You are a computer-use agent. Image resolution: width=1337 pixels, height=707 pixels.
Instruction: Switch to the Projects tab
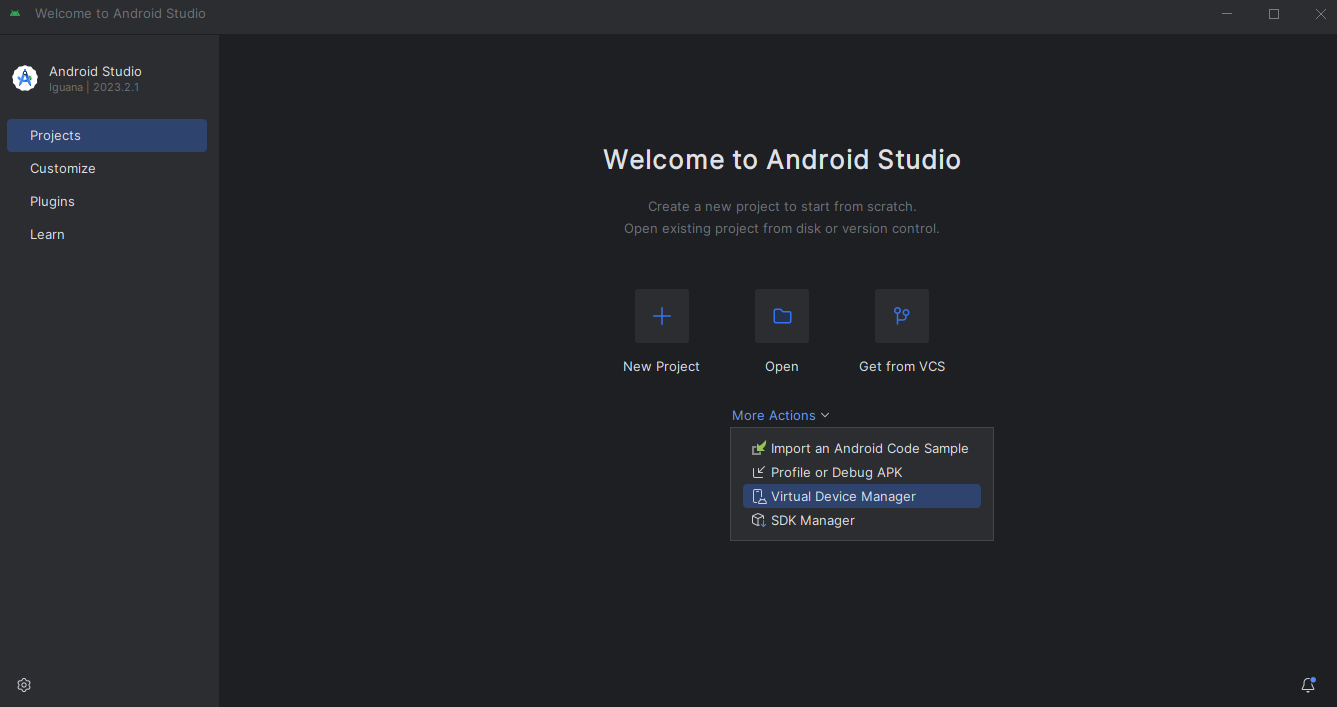tap(106, 135)
